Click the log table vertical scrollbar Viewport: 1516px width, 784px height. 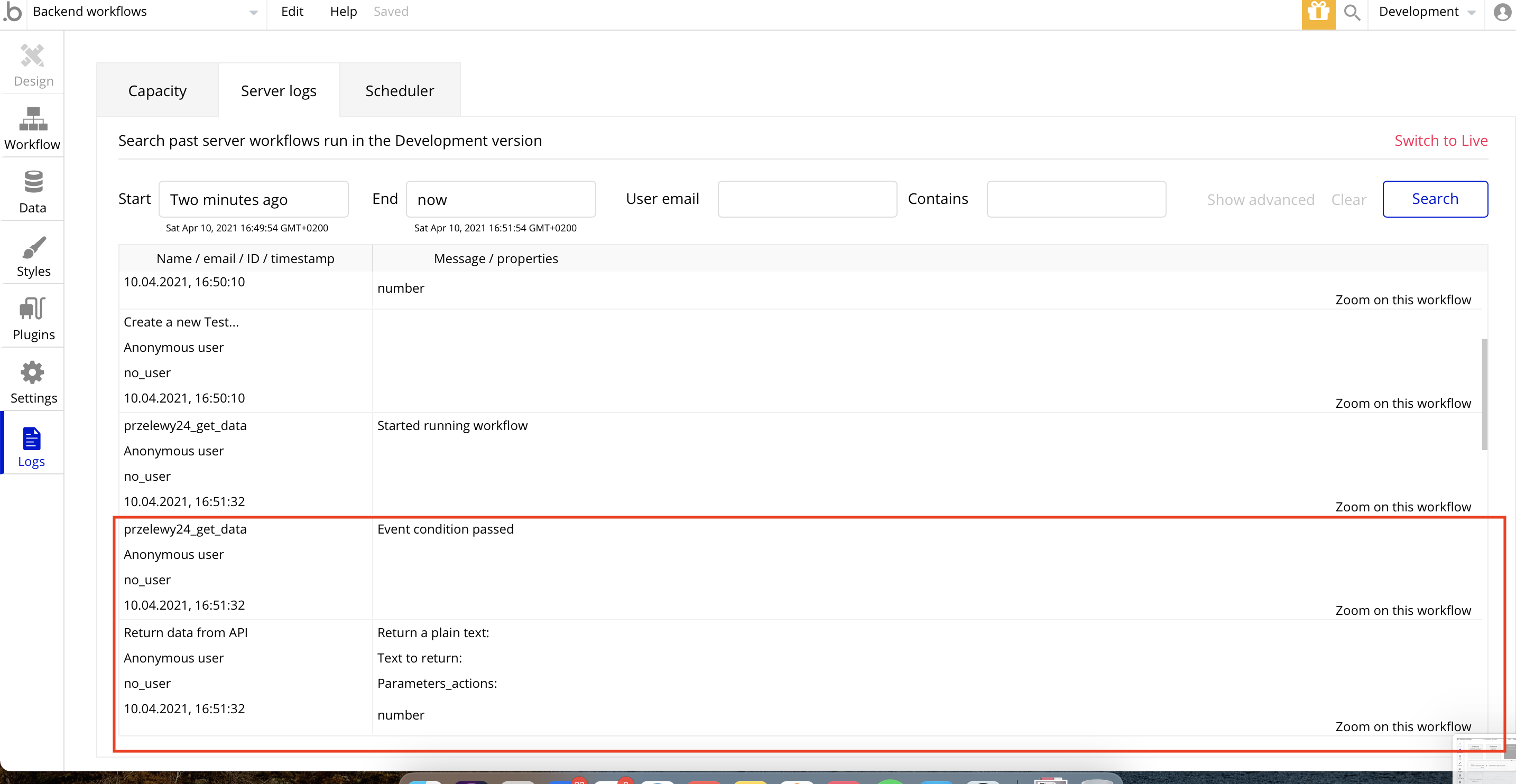pyautogui.click(x=1484, y=394)
